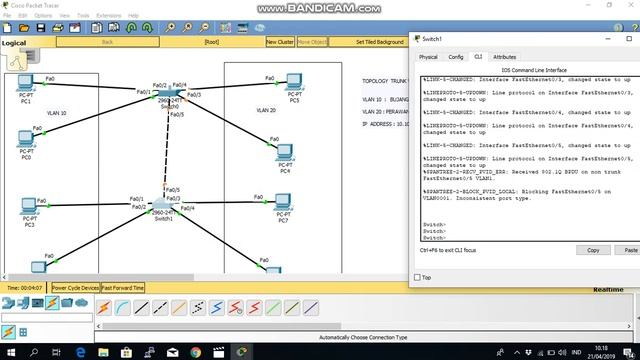Click the Back button in Logical bar
The image size is (640, 360).
tap(107, 42)
